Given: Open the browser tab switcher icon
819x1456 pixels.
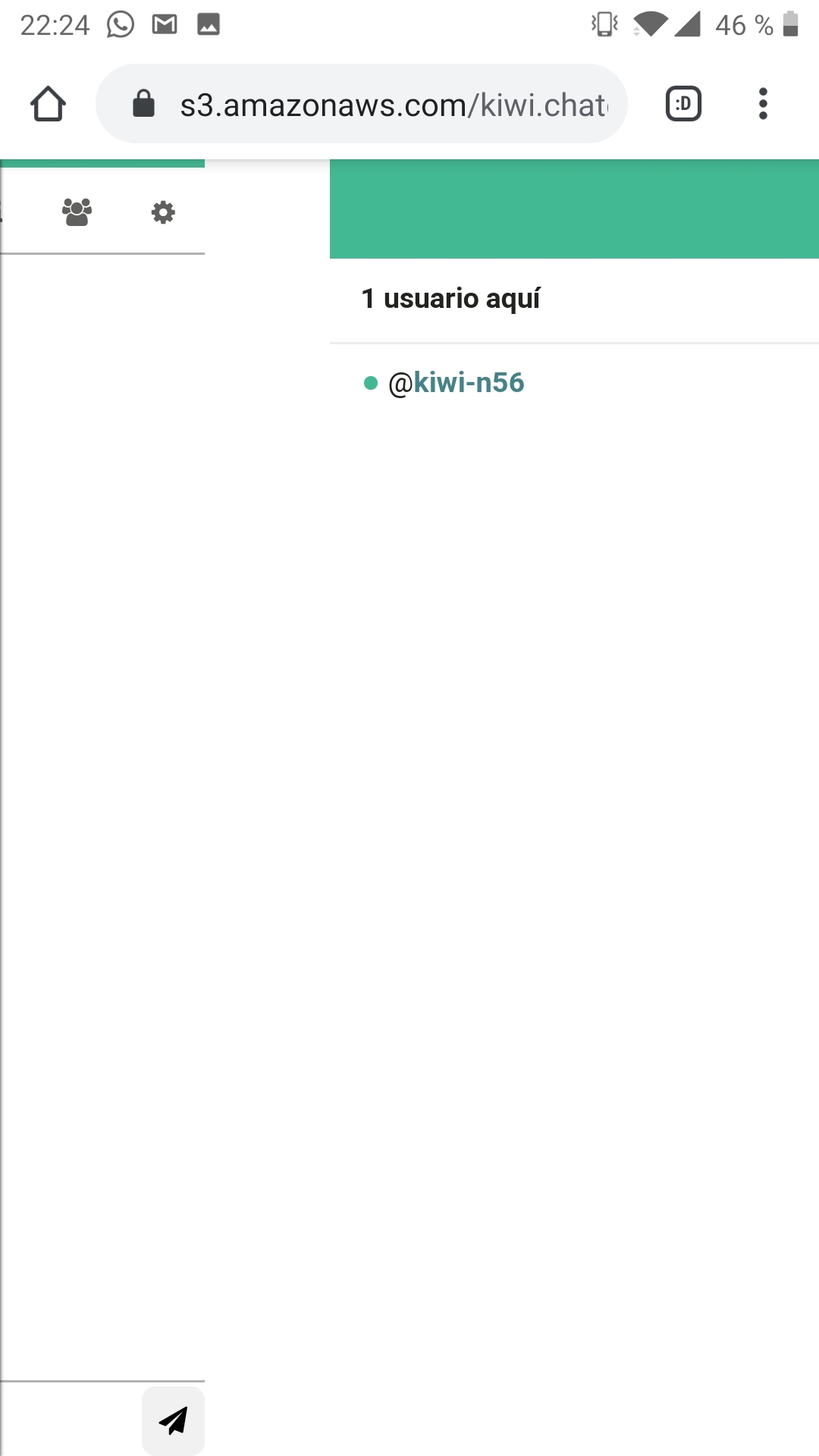Looking at the screenshot, I should coord(683,104).
